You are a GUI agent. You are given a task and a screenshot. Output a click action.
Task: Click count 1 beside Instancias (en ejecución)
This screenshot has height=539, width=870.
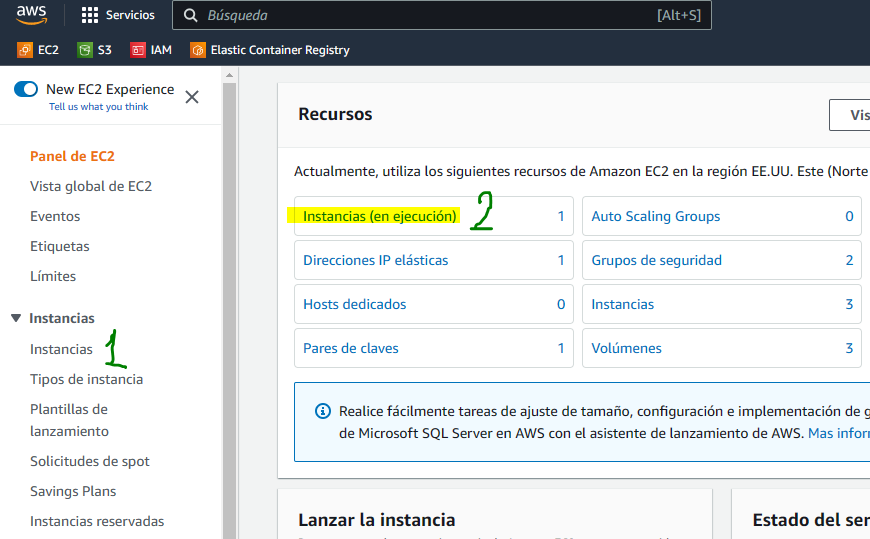(561, 216)
